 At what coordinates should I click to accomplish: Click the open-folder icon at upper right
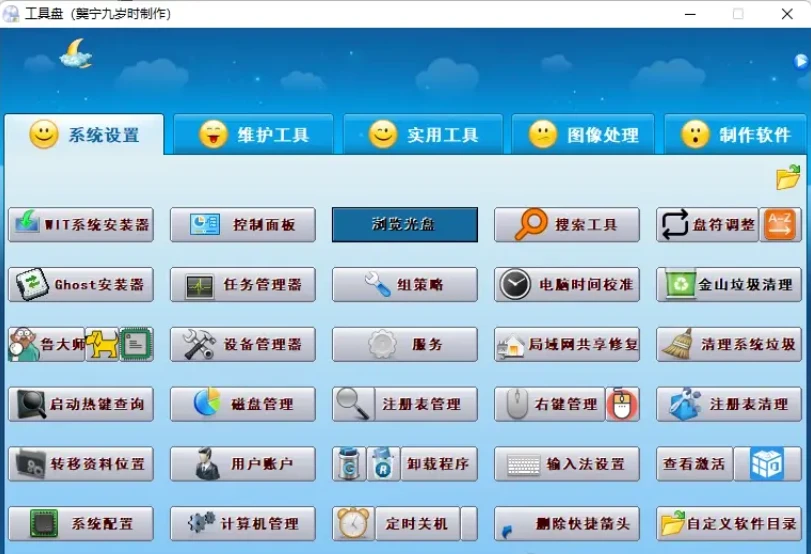tap(788, 177)
